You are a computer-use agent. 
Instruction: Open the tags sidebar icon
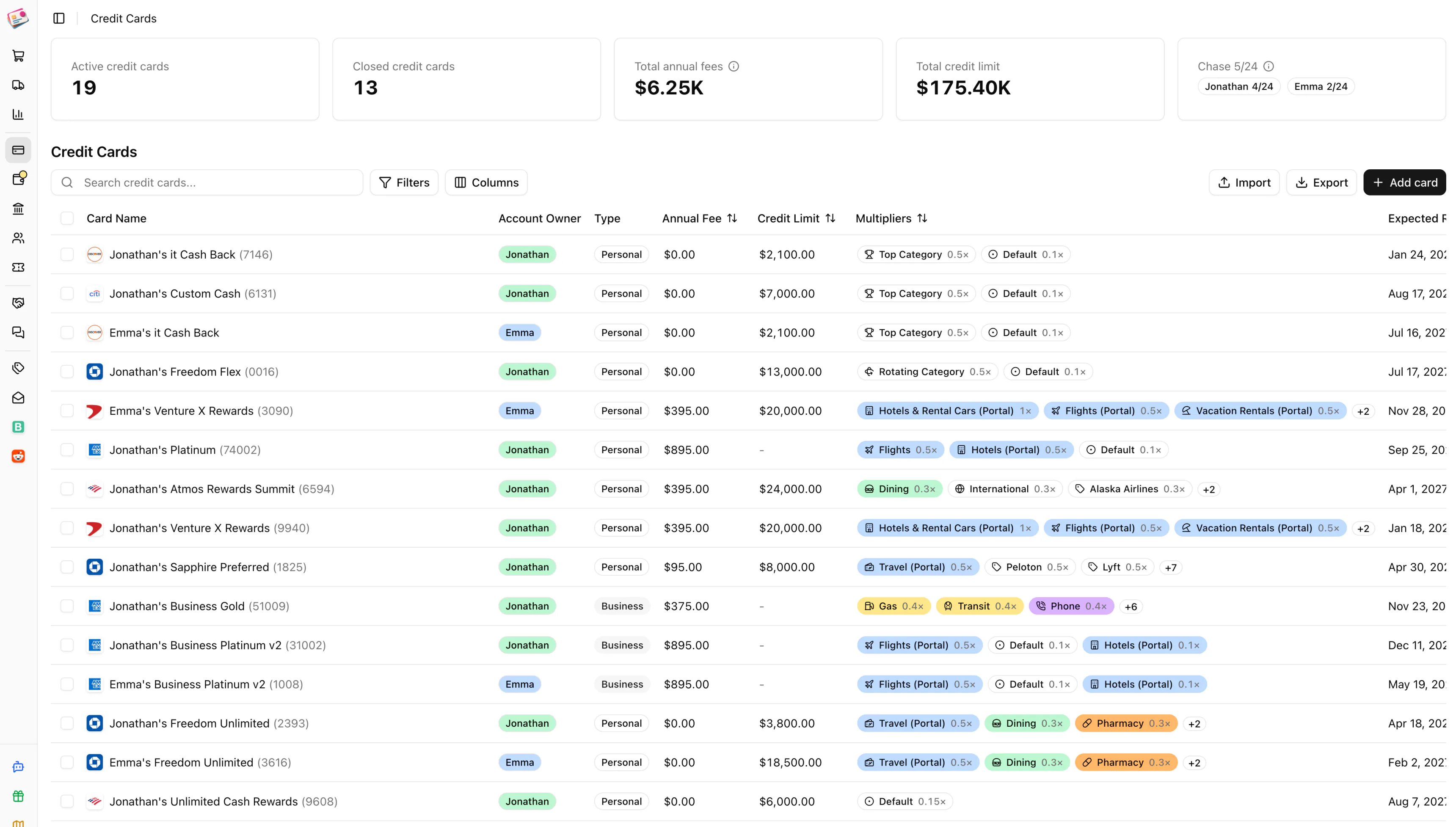(x=18, y=368)
